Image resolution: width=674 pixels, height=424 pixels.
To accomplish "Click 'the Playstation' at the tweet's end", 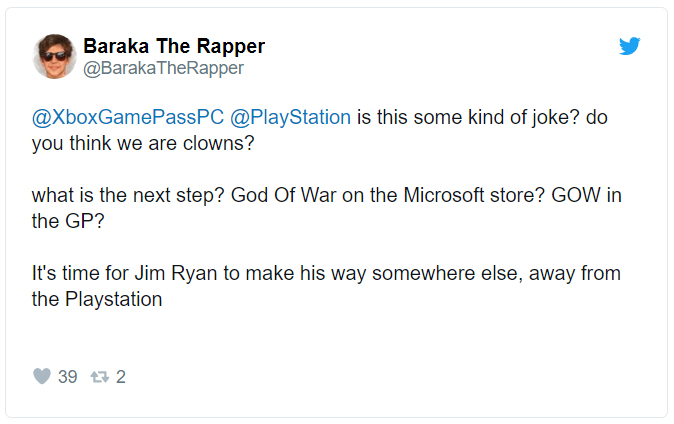I will tap(97, 299).
